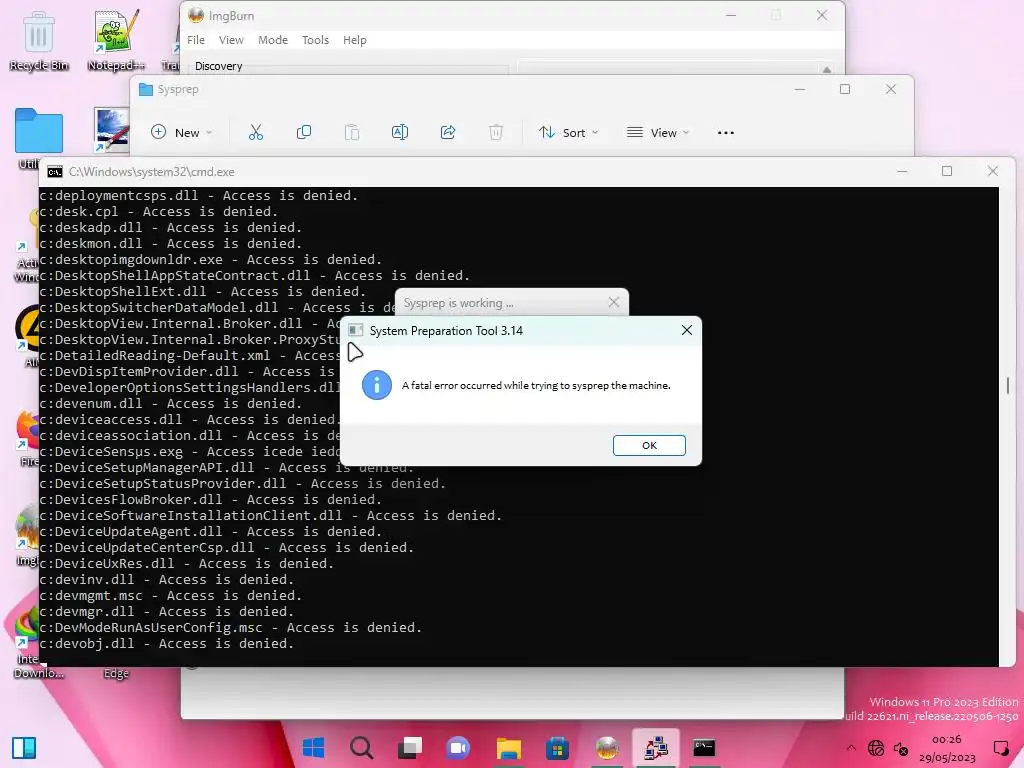The image size is (1024, 768).
Task: Expand the system tray hidden icons chevron
Action: 850,748
